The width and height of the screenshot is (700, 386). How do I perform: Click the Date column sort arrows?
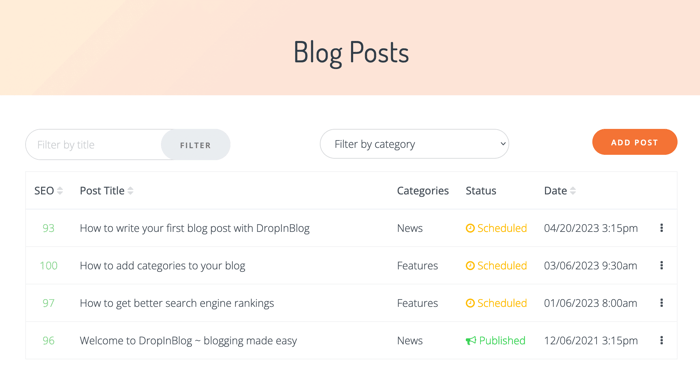pyautogui.click(x=573, y=191)
